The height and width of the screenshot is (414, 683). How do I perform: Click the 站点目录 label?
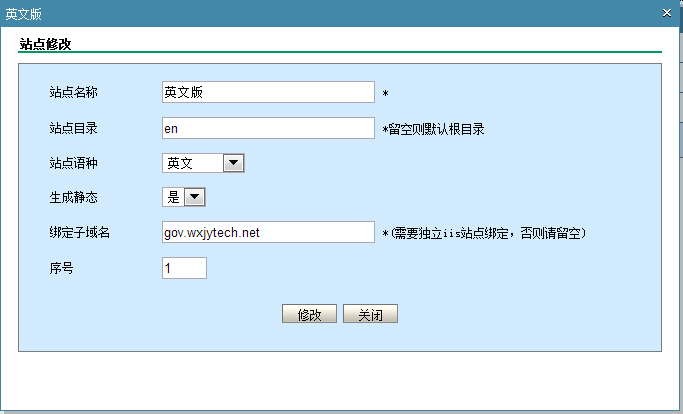click(x=73, y=128)
